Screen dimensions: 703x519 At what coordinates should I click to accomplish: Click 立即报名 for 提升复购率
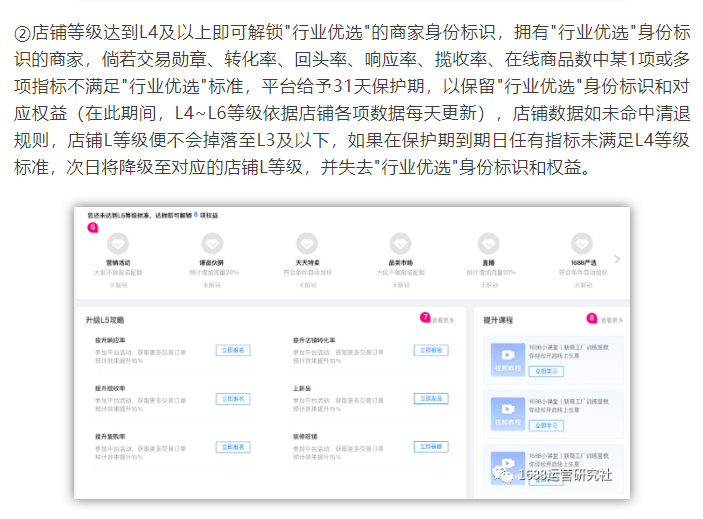pyautogui.click(x=232, y=446)
